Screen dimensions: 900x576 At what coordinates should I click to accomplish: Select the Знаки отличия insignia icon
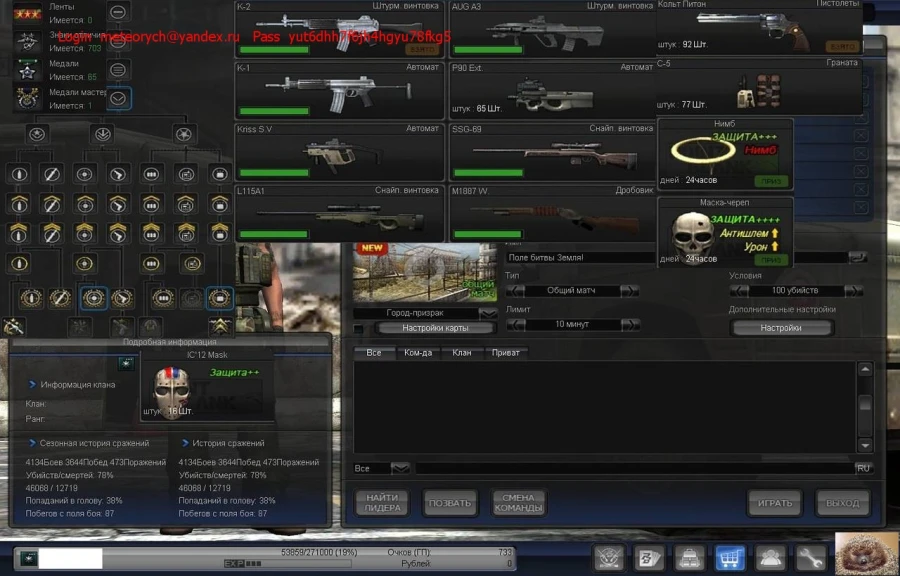[28, 41]
